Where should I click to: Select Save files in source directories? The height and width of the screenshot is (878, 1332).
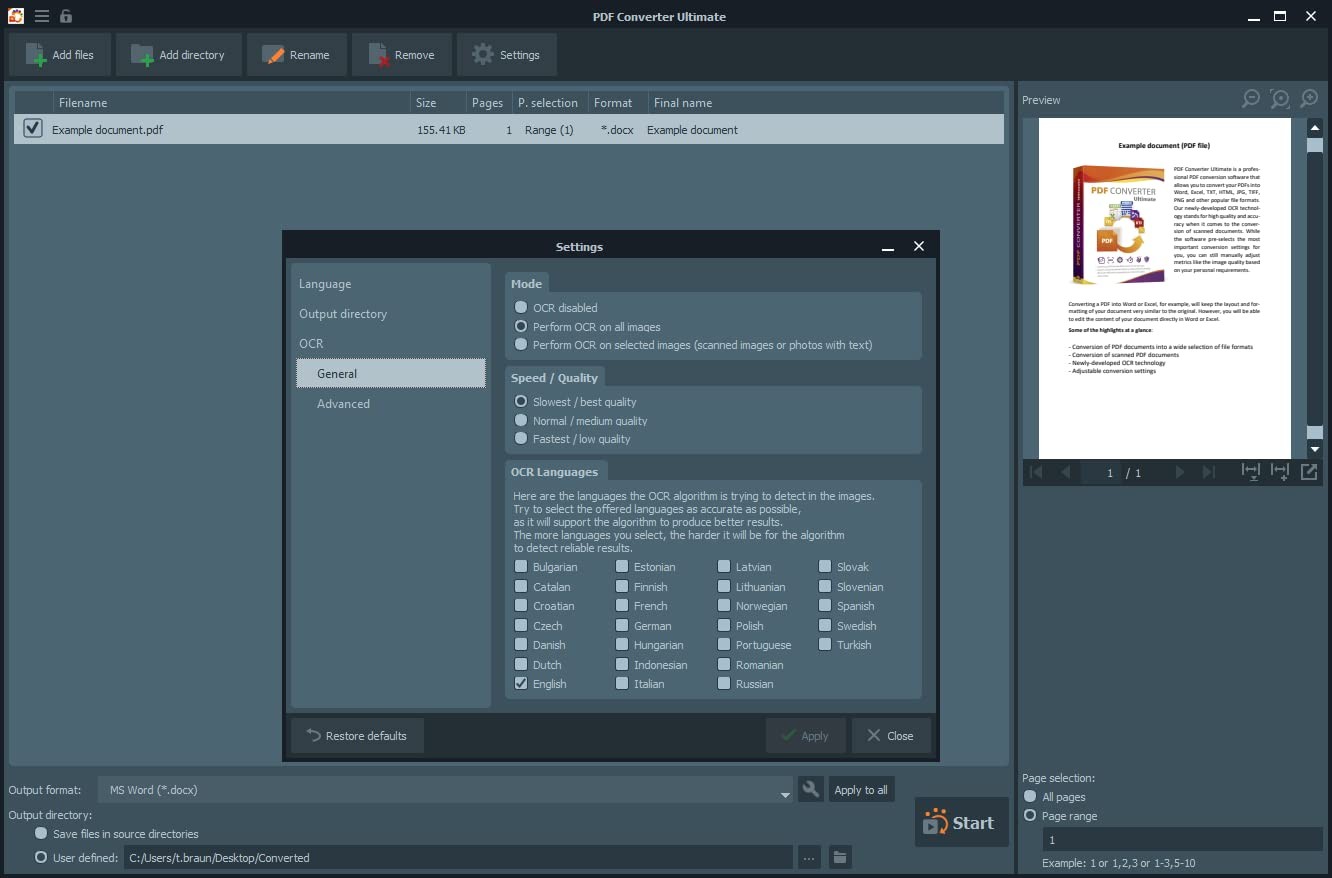click(41, 833)
